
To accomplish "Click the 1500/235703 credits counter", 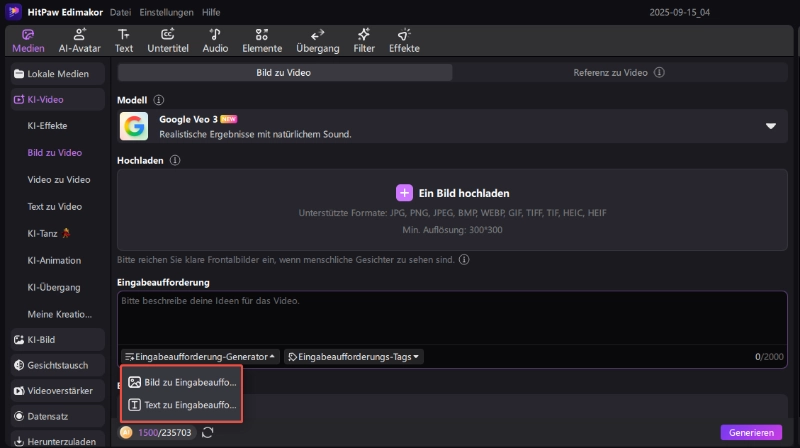I will [x=164, y=433].
